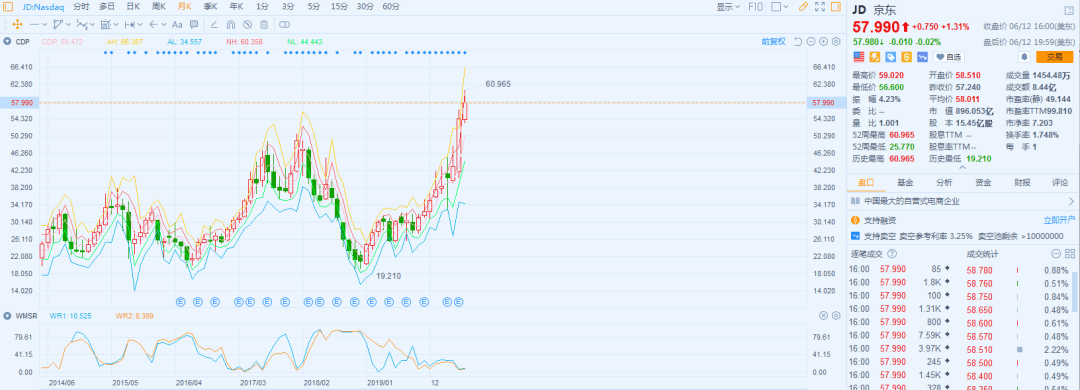Click the orange margin financing badge
Image resolution: width=1080 pixels, height=390 pixels.
(875, 57)
